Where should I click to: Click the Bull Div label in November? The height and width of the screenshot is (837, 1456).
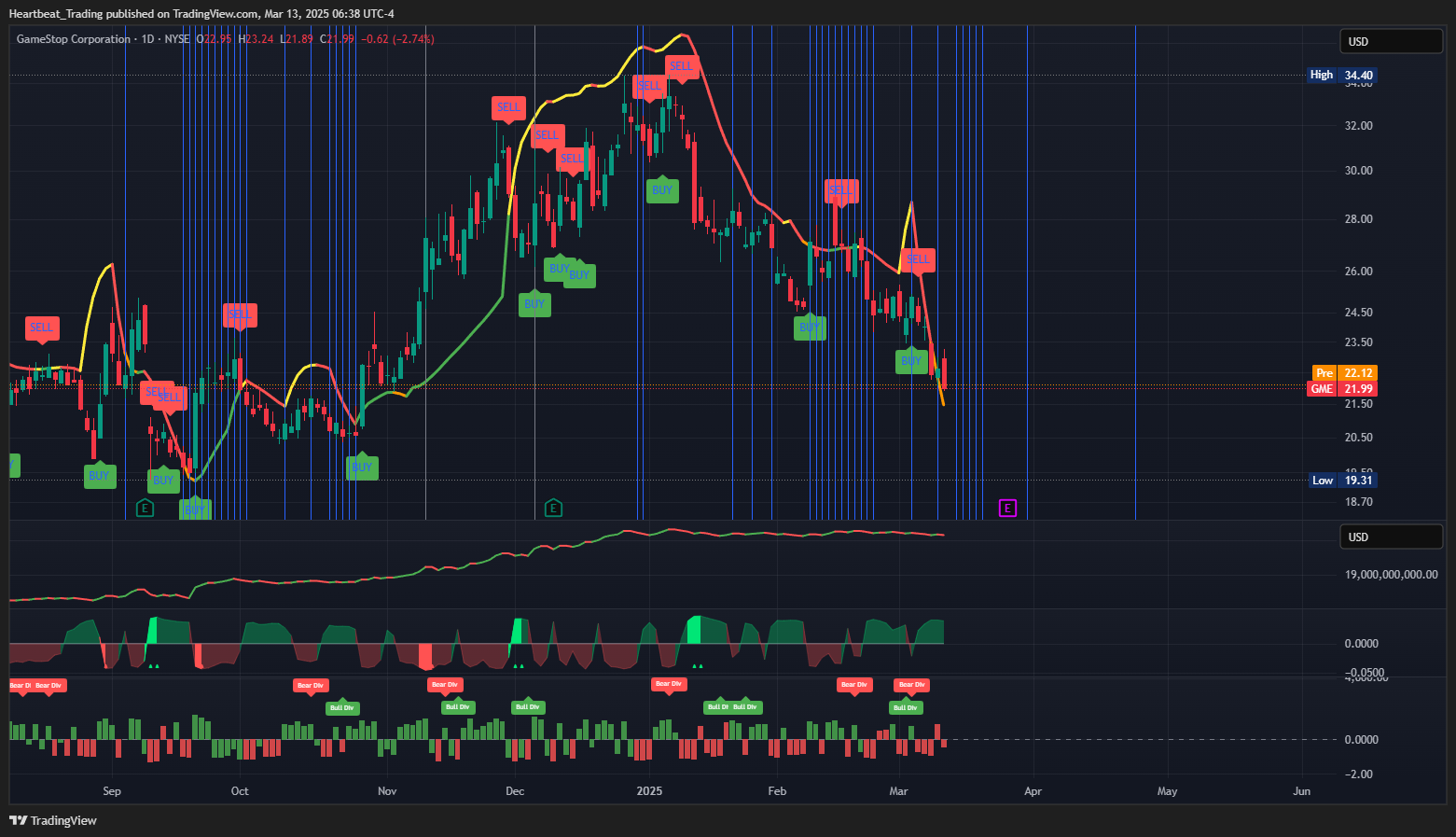pyautogui.click(x=458, y=706)
